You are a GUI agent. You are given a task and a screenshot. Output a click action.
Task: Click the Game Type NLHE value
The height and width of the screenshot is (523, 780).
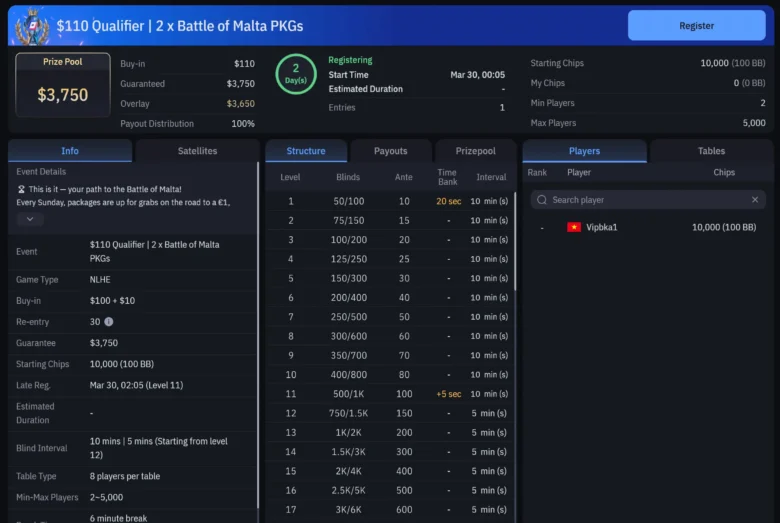tap(100, 280)
